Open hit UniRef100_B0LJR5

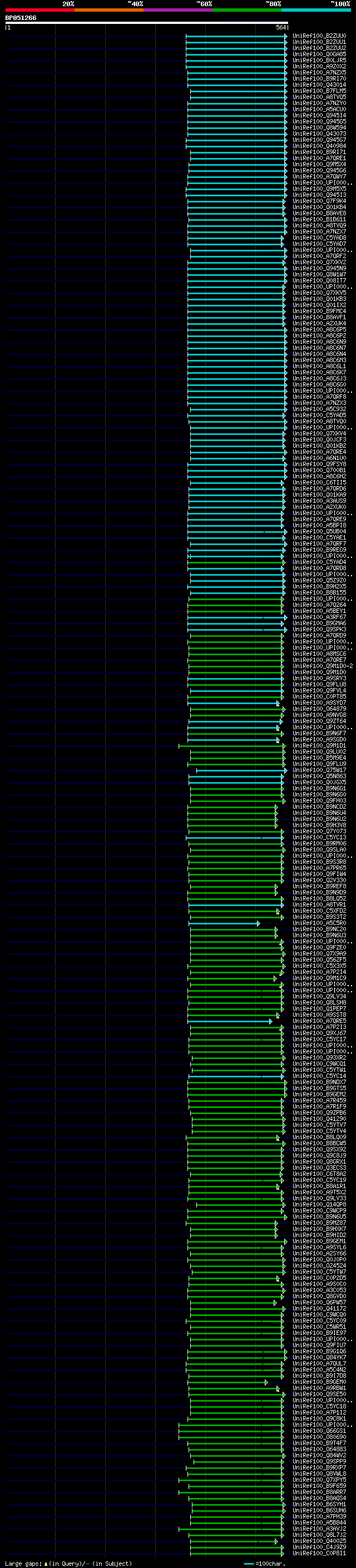[319, 60]
